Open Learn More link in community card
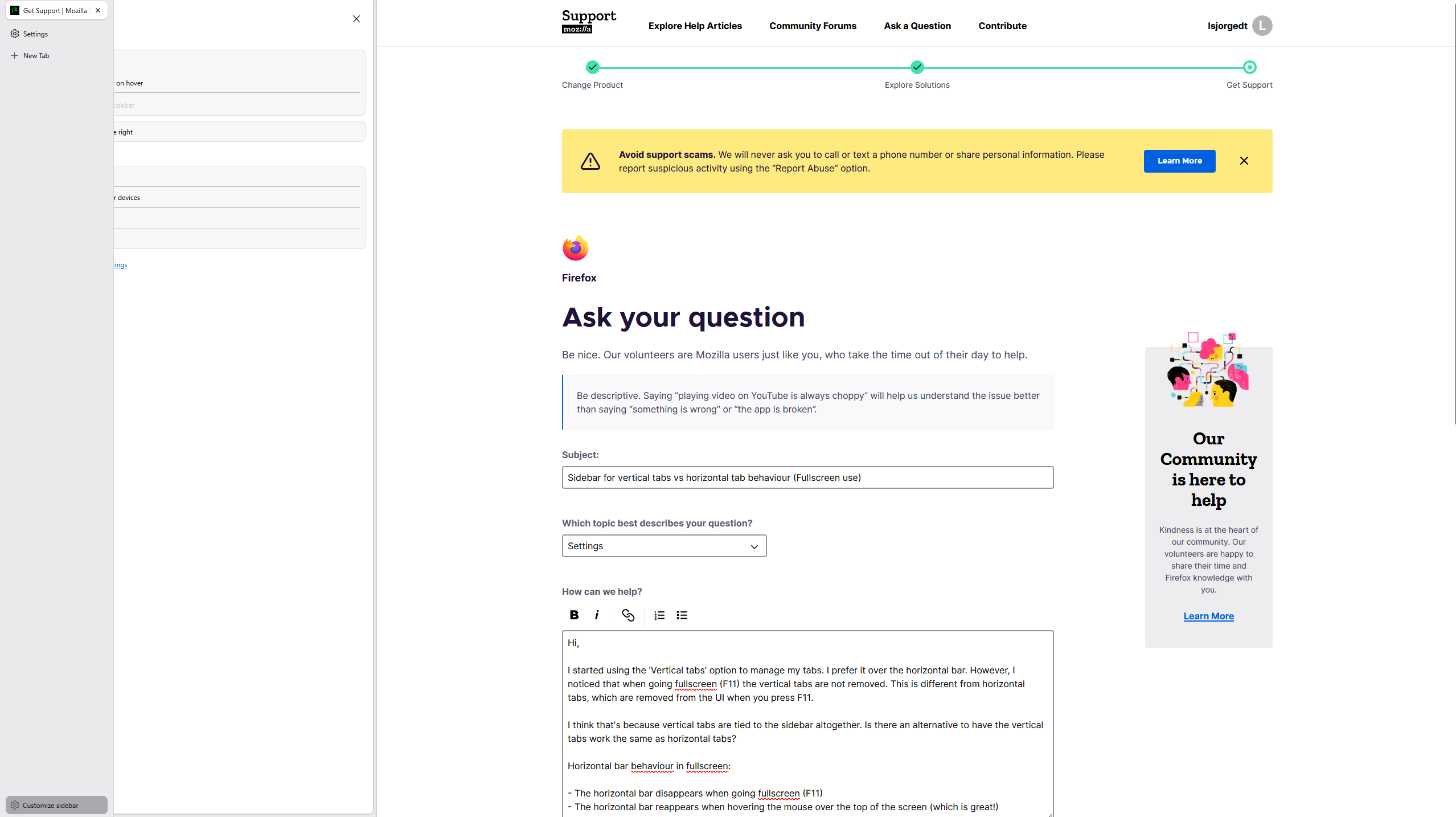Screen dimensions: 1456x817 point(1208,616)
